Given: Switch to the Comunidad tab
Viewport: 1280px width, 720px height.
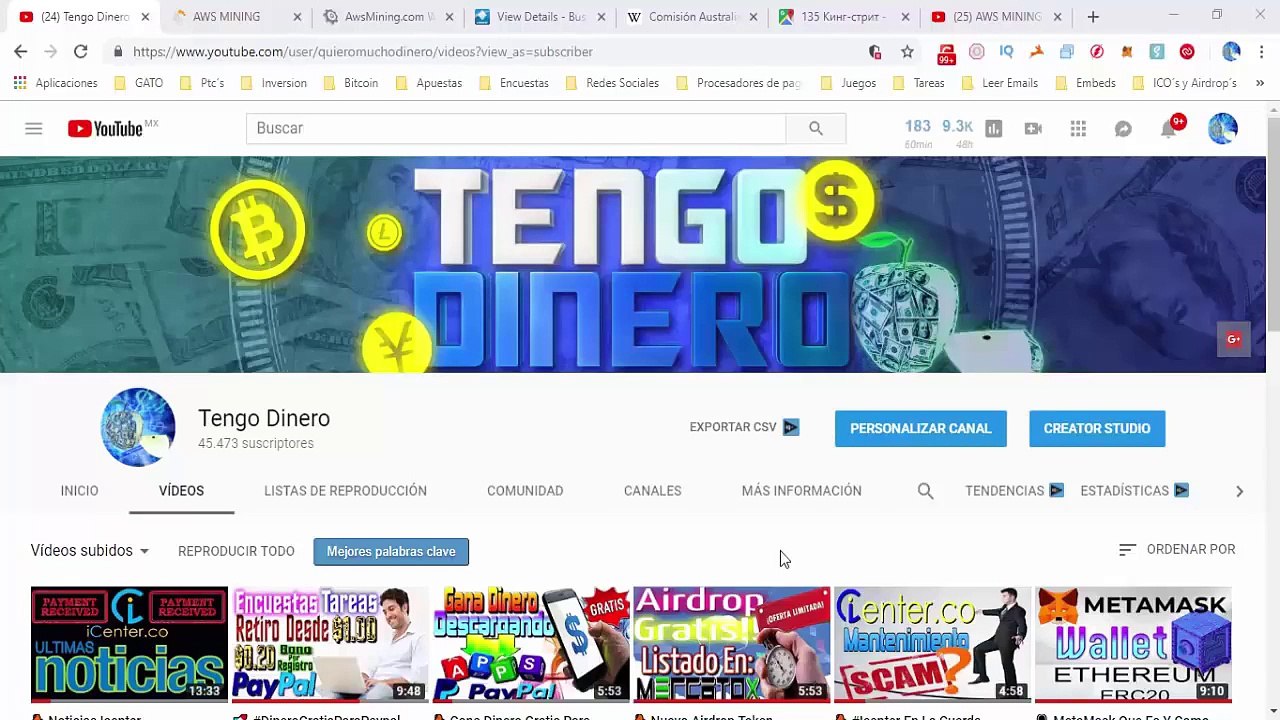Looking at the screenshot, I should pos(525,491).
